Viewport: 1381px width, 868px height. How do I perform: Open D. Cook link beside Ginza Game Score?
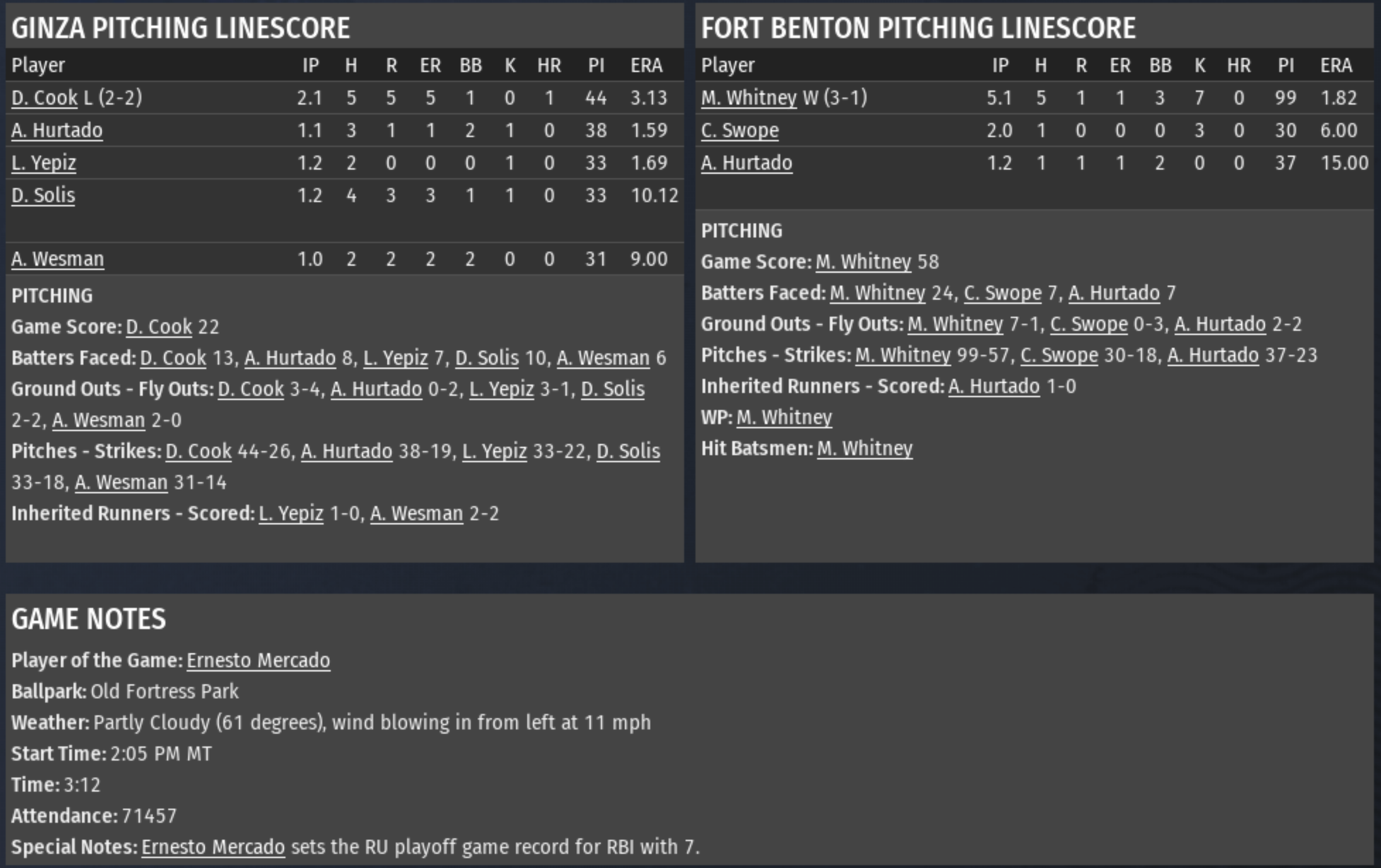[x=159, y=327]
